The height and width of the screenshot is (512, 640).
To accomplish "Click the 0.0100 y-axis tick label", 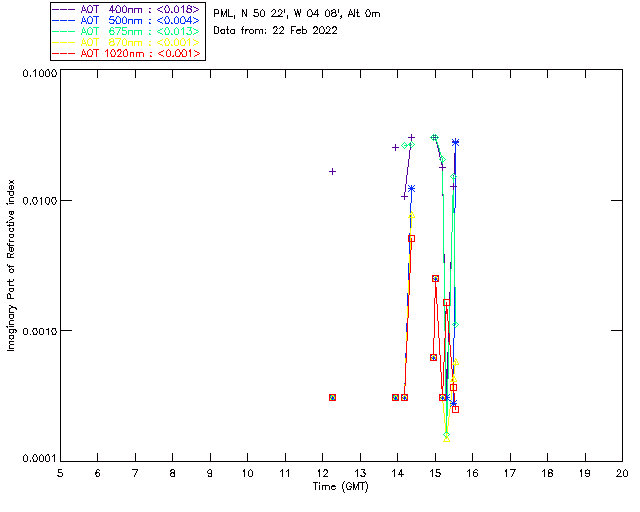I will [x=39, y=200].
